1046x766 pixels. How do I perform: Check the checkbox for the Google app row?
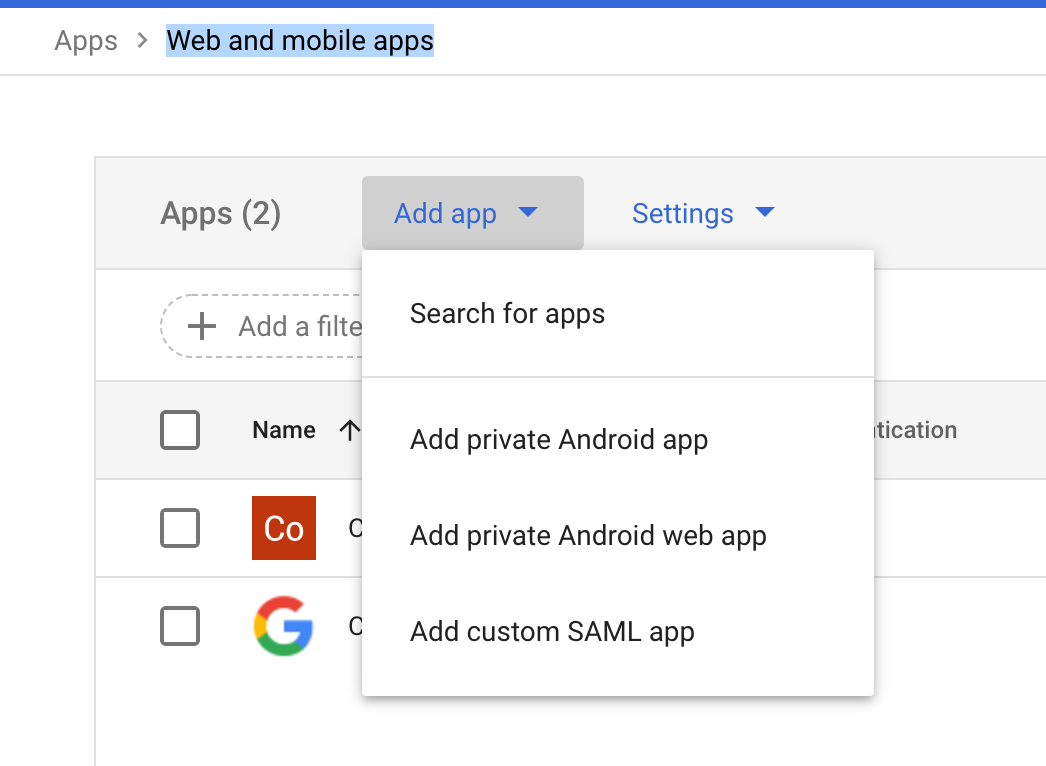pos(180,626)
